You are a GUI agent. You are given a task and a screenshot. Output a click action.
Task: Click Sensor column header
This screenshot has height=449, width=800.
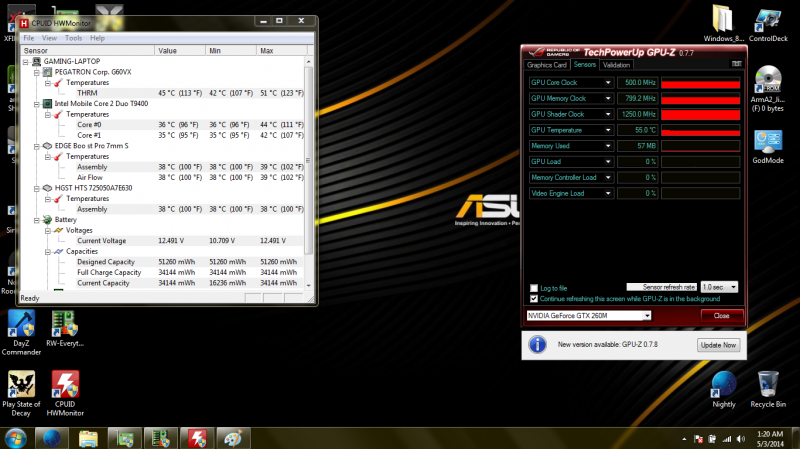click(87, 51)
